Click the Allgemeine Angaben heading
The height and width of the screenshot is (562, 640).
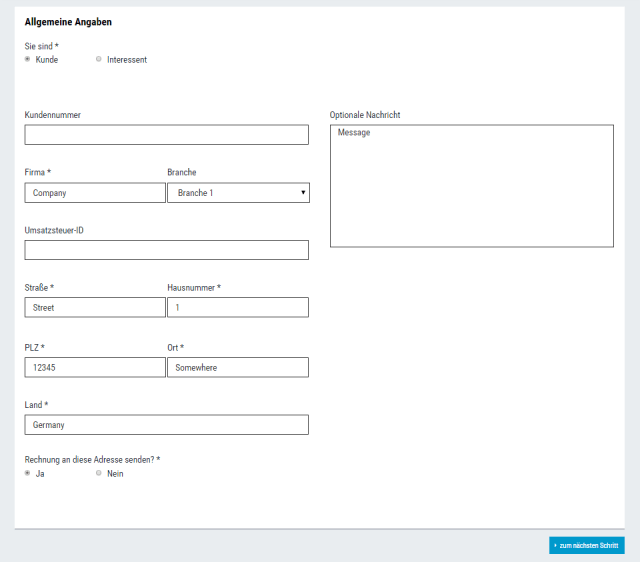pyautogui.click(x=68, y=22)
